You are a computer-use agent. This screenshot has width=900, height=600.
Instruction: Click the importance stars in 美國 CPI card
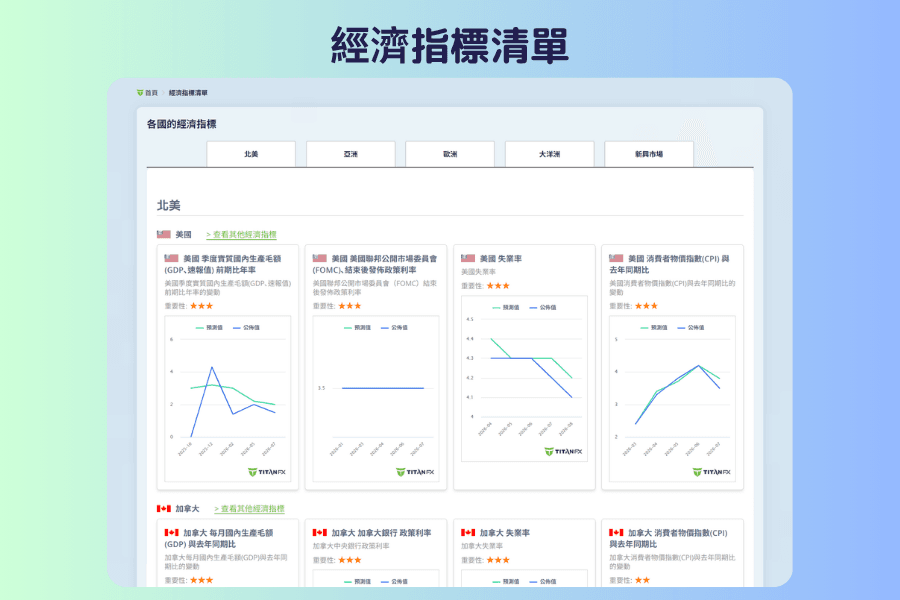pos(646,306)
